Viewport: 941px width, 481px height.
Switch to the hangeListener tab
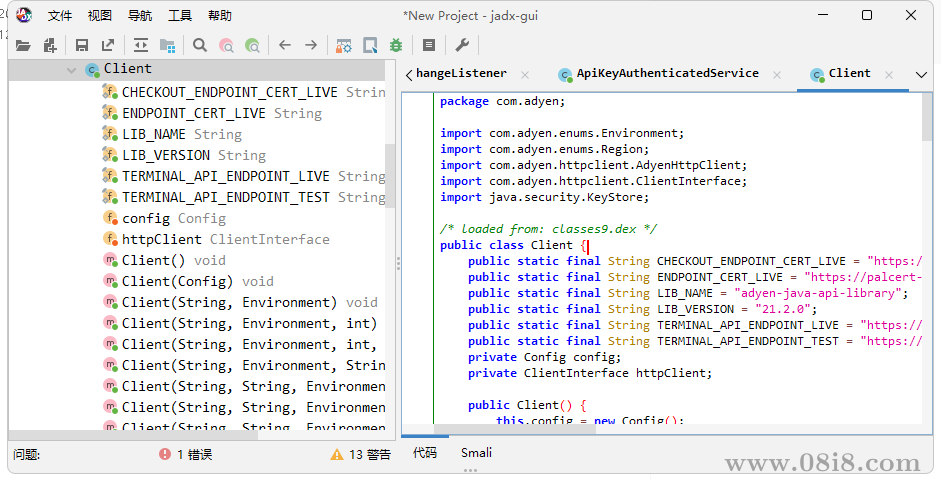pos(461,73)
